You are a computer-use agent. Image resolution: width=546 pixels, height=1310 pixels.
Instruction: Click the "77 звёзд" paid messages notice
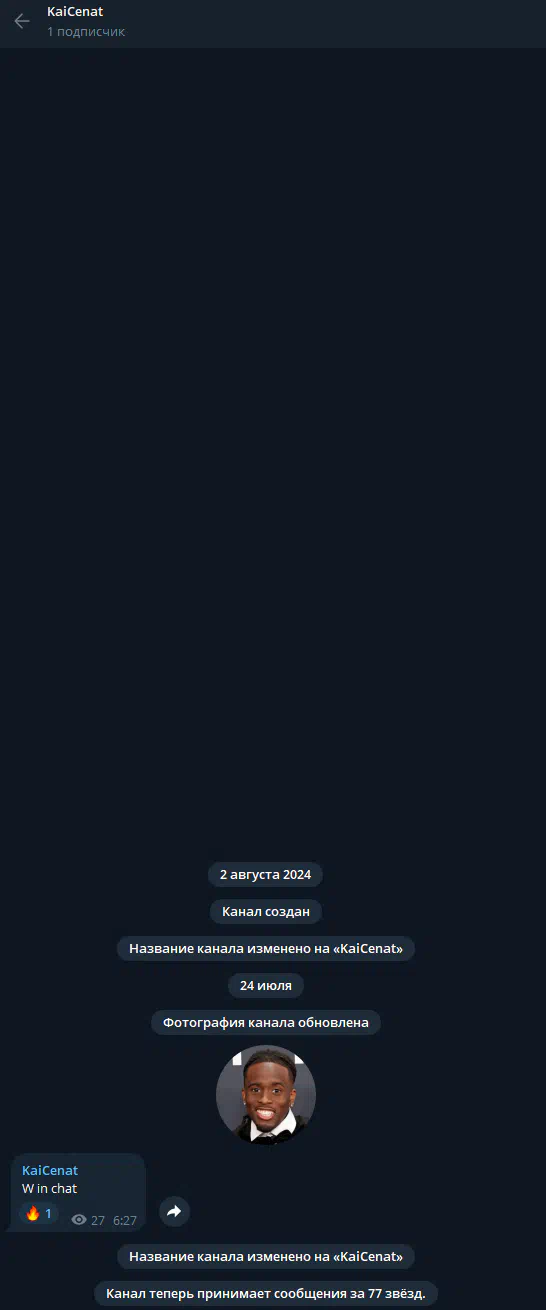[266, 1294]
